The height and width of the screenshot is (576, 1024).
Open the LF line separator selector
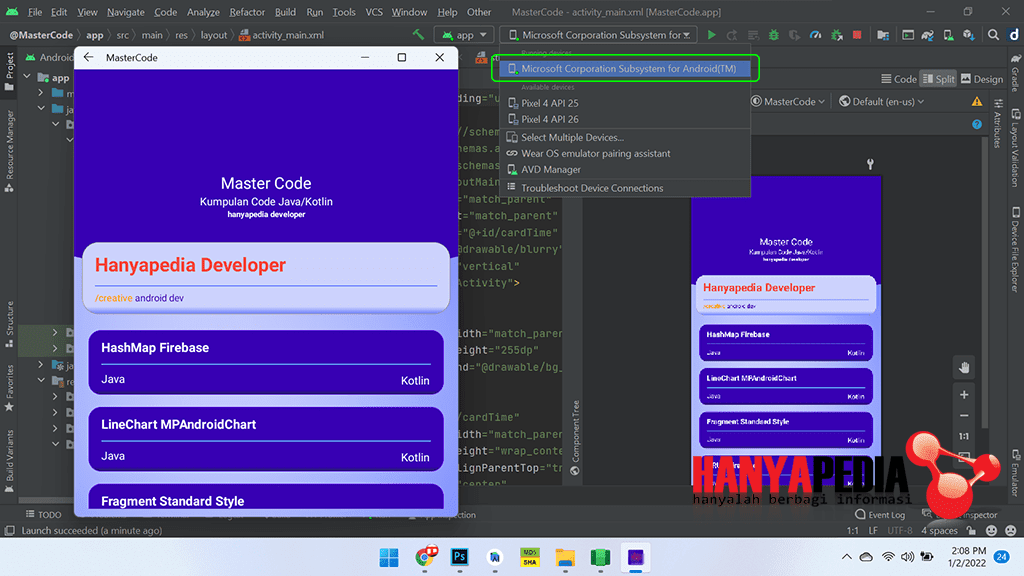pyautogui.click(x=873, y=530)
